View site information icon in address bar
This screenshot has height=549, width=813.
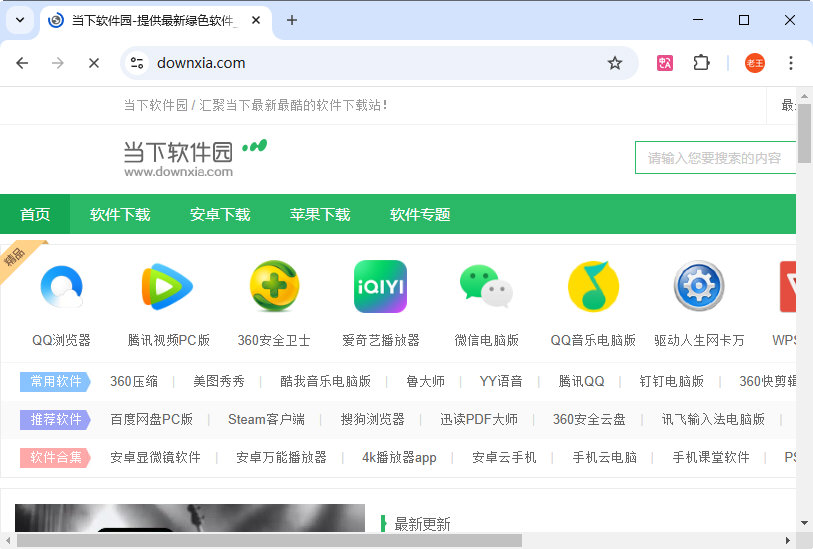[x=137, y=63]
